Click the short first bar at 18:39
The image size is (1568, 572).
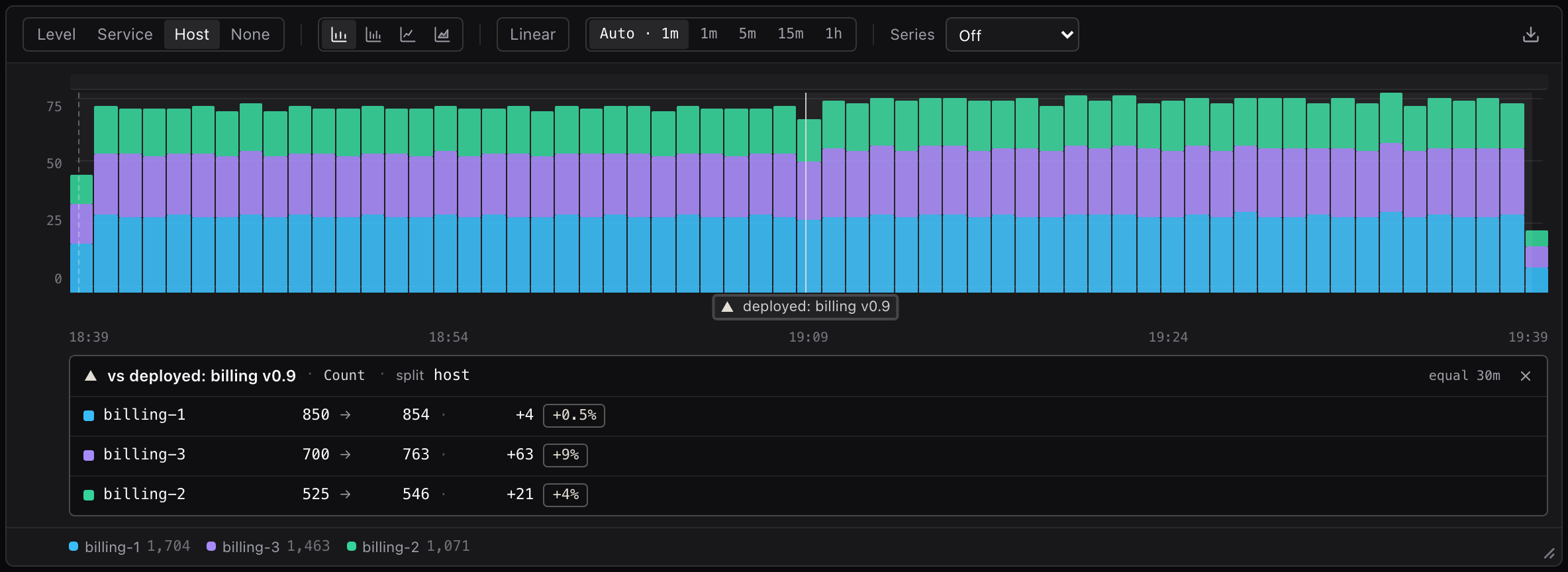[x=81, y=234]
